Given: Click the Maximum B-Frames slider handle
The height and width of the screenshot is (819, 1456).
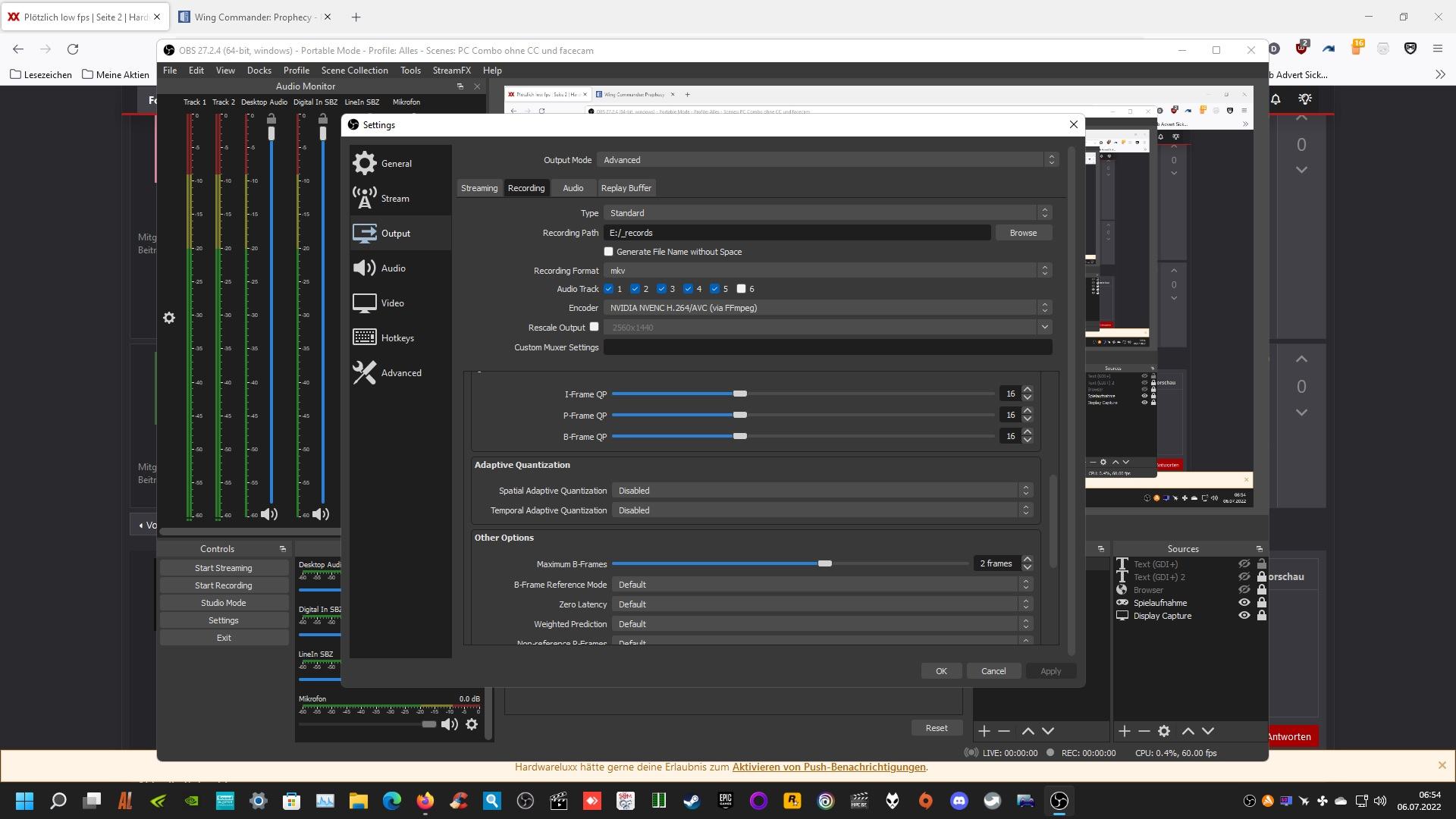Looking at the screenshot, I should click(x=825, y=563).
